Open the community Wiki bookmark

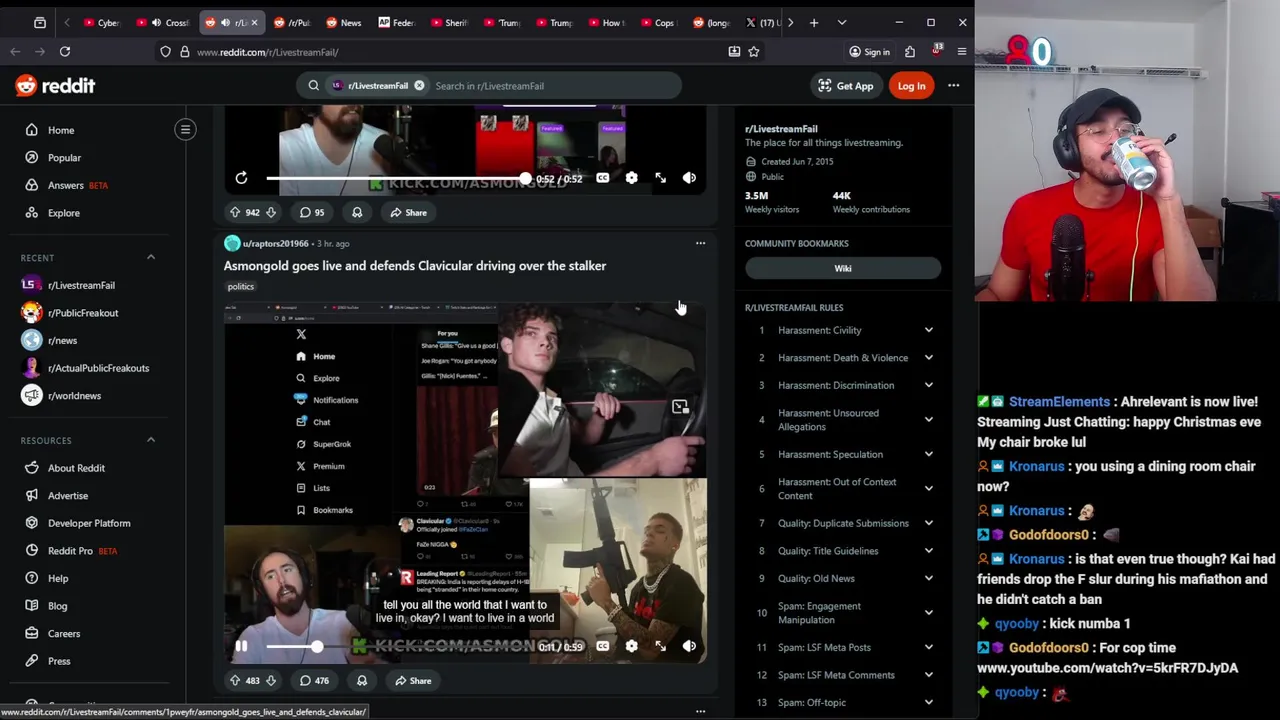843,268
